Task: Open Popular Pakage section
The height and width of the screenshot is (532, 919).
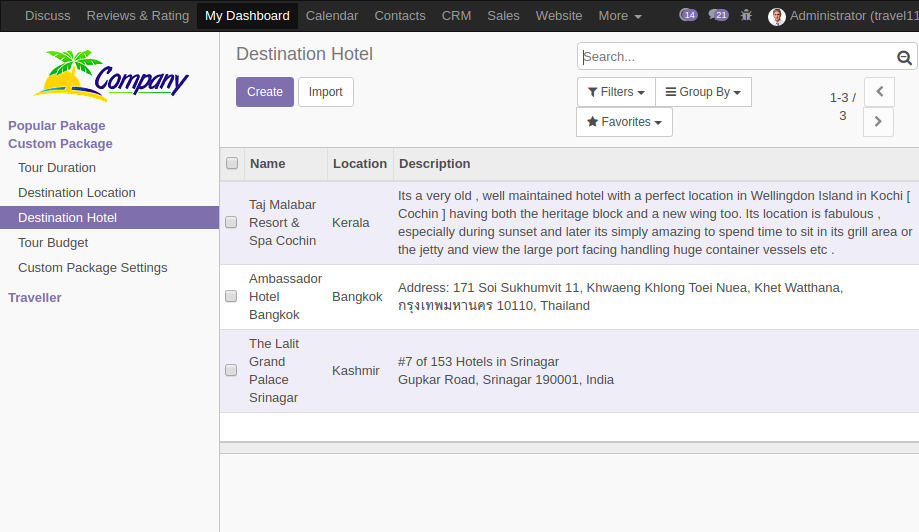Action: (57, 126)
